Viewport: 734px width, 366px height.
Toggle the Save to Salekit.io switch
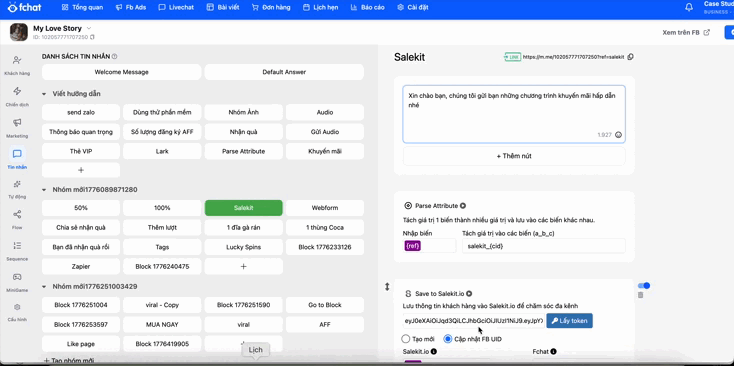tap(644, 285)
